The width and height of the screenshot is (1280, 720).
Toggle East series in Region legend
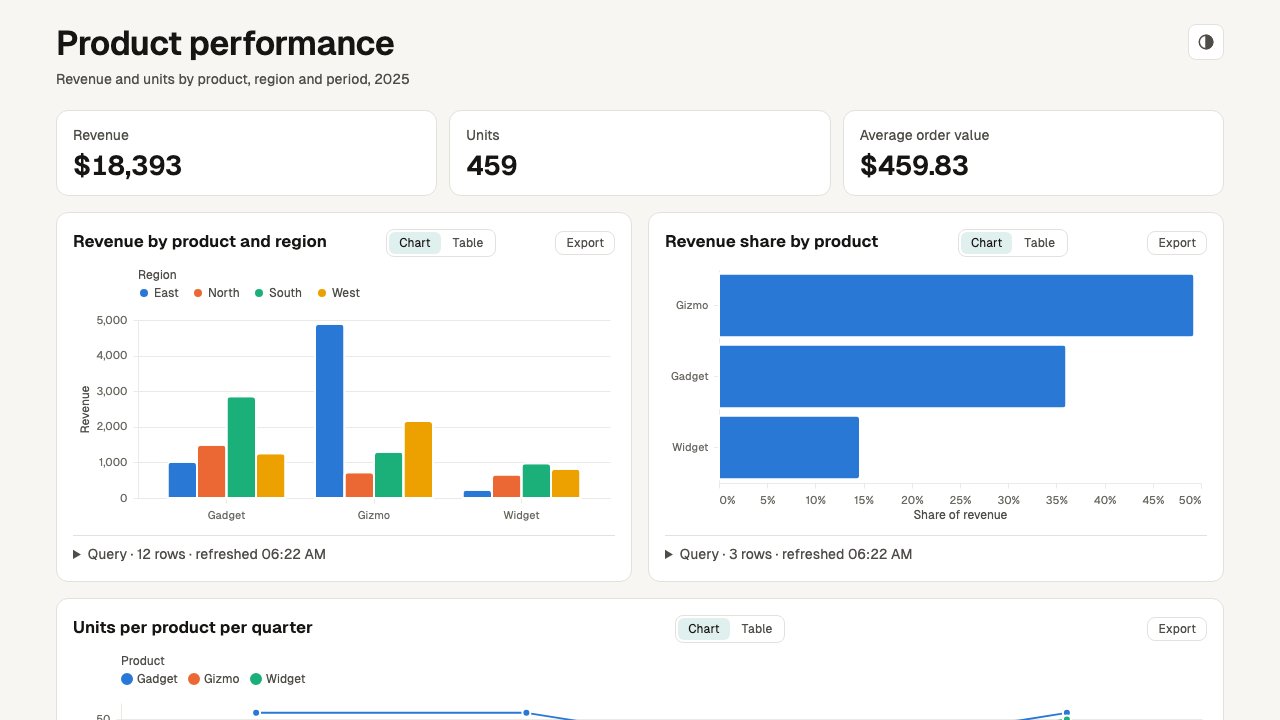[159, 293]
